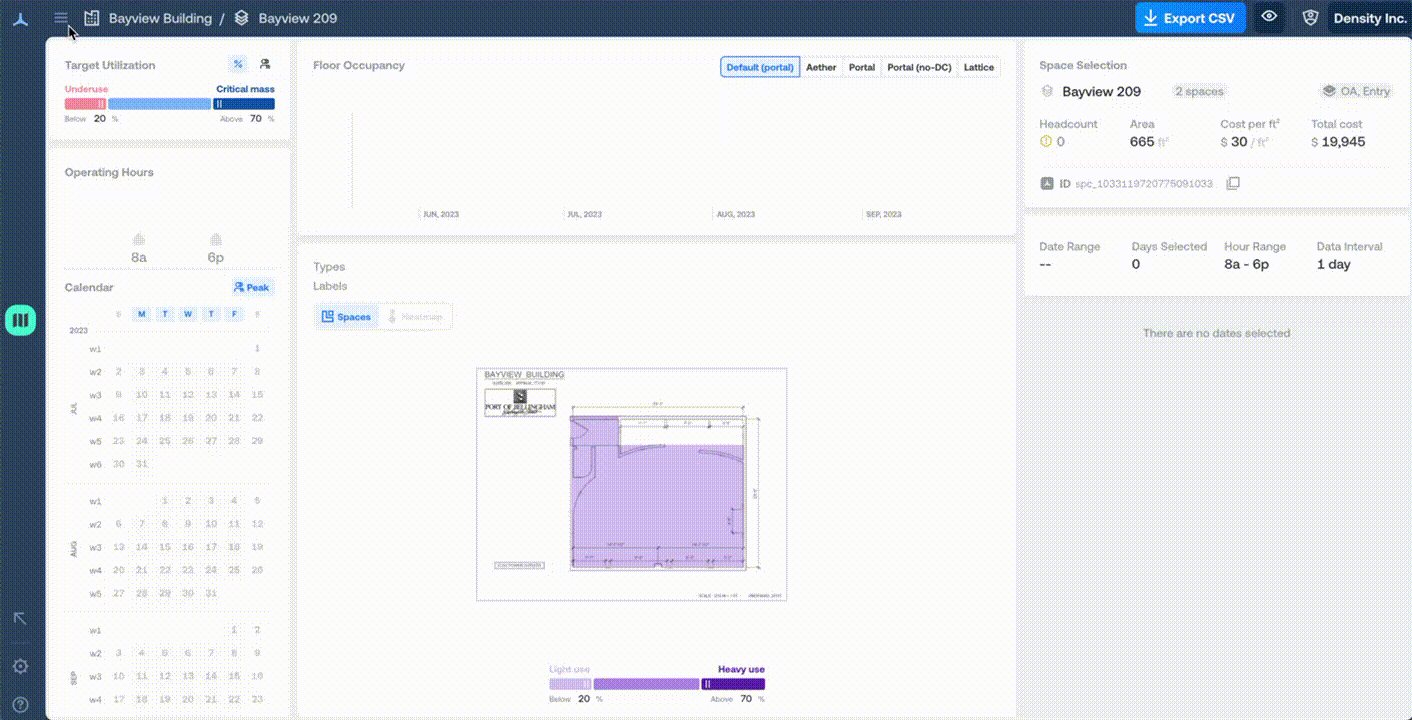This screenshot has height=720, width=1412.
Task: Switch to the Aether tab
Action: click(x=821, y=67)
